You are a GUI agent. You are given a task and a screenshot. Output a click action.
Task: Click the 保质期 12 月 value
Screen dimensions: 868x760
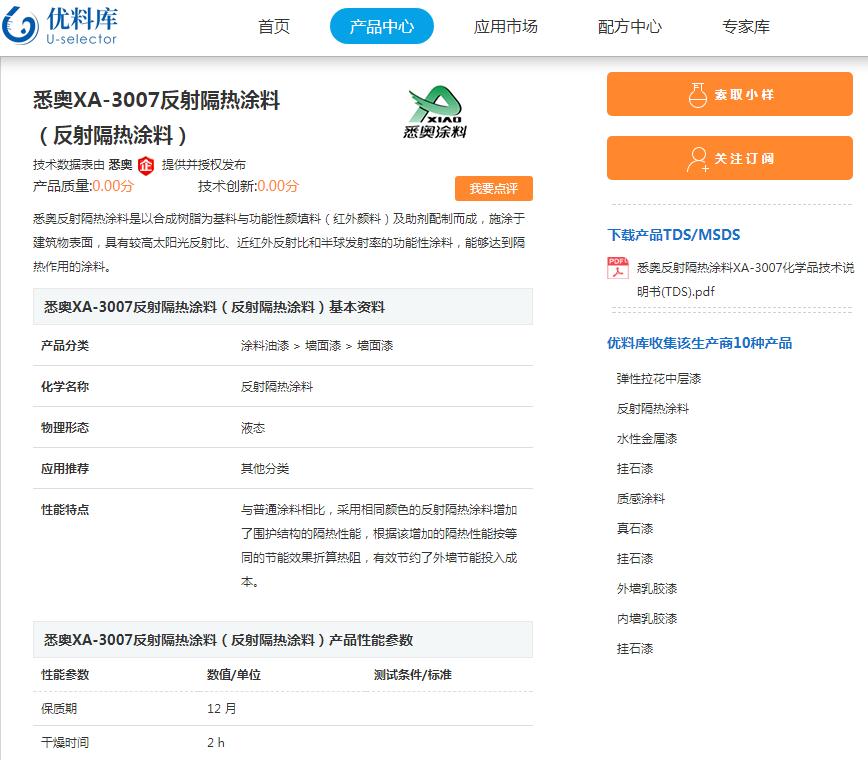point(221,709)
